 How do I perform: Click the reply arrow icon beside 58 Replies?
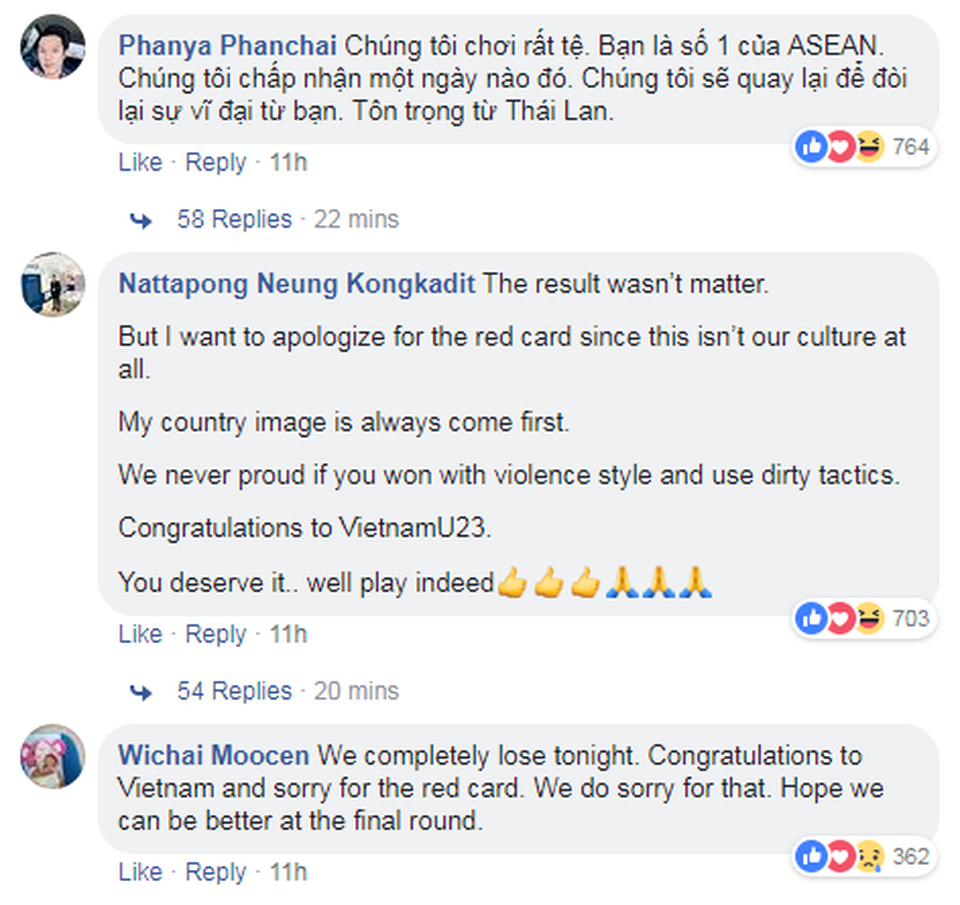(141, 220)
